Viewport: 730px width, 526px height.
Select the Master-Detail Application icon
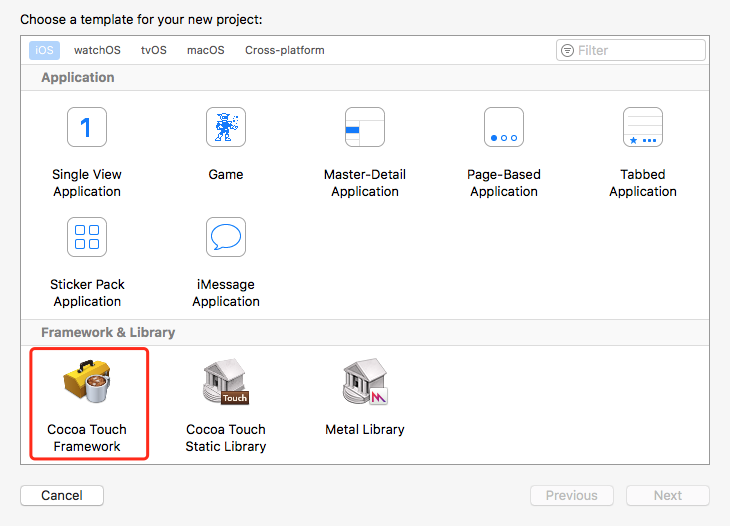[365, 127]
